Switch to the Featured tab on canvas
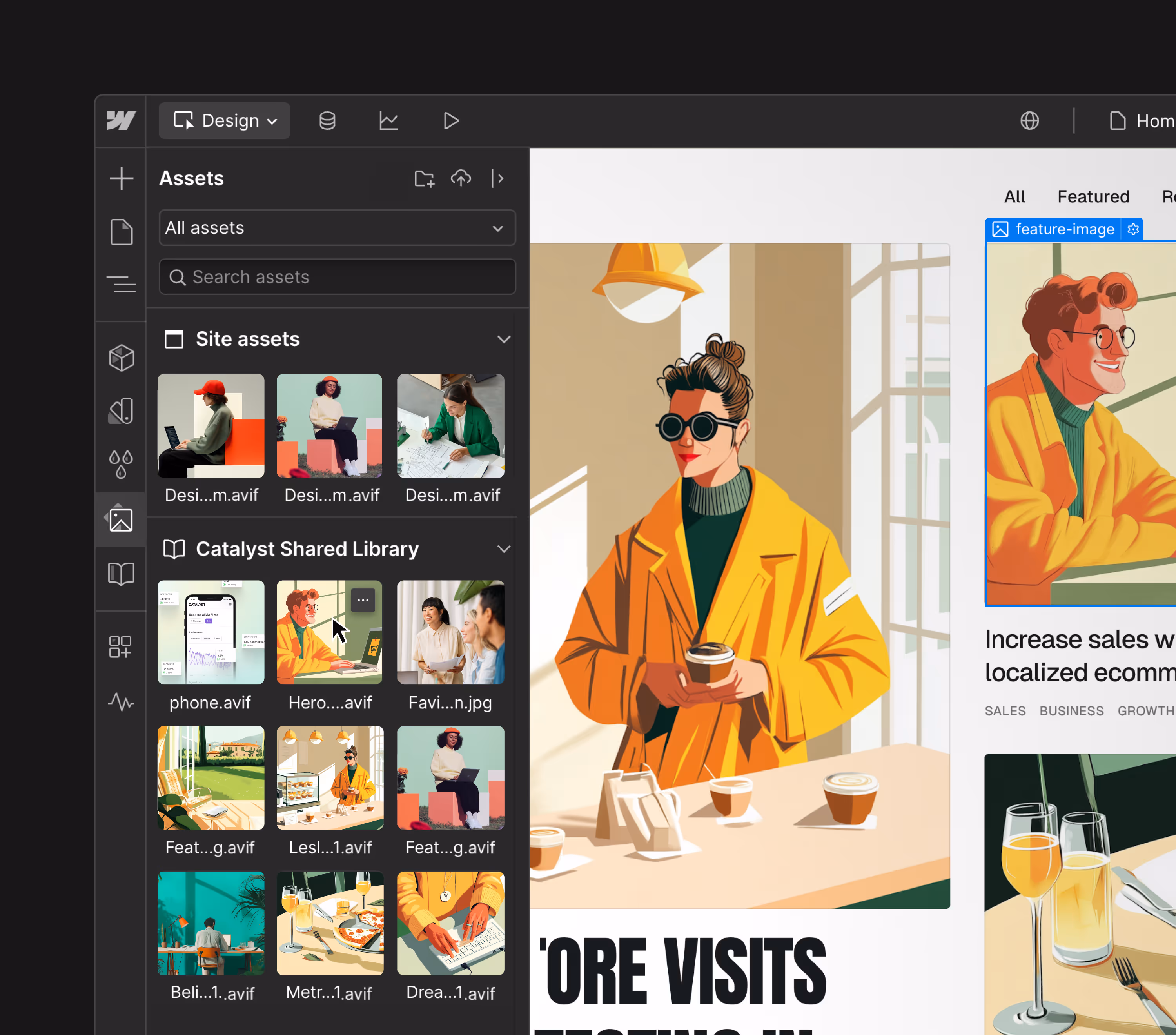The width and height of the screenshot is (1176, 1035). pyautogui.click(x=1093, y=197)
